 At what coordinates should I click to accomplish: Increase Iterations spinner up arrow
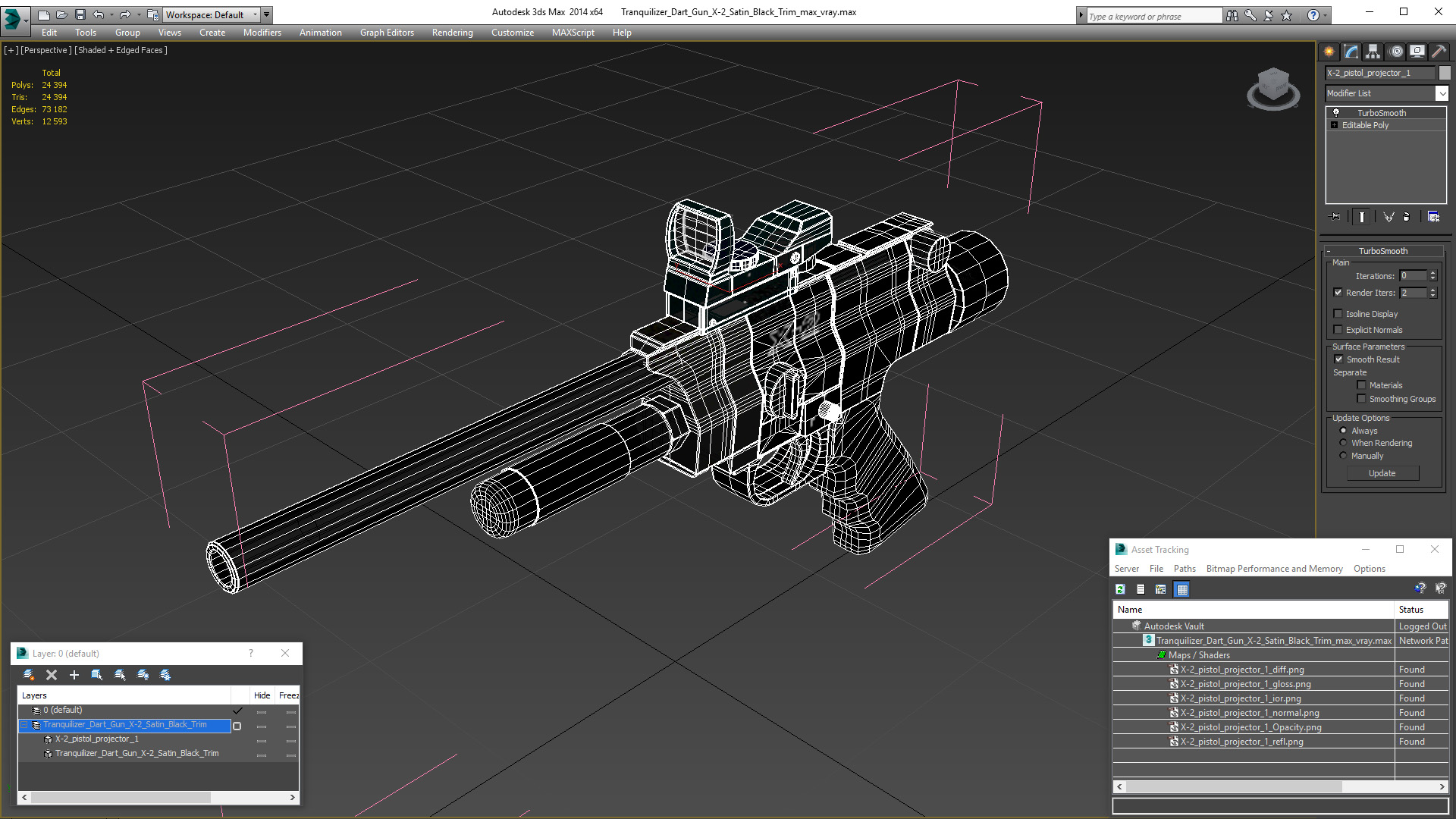[1432, 273]
